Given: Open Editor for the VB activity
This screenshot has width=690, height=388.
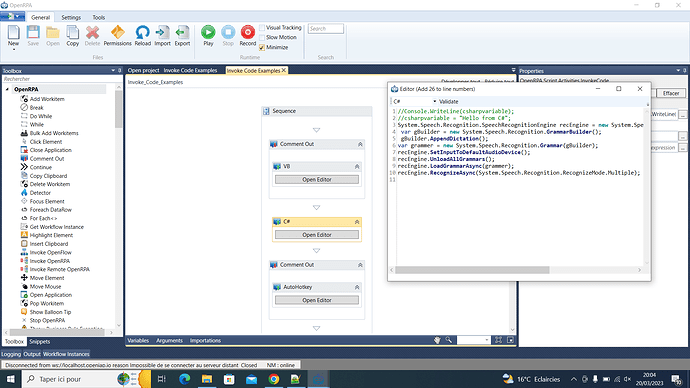Looking at the screenshot, I should (317, 179).
